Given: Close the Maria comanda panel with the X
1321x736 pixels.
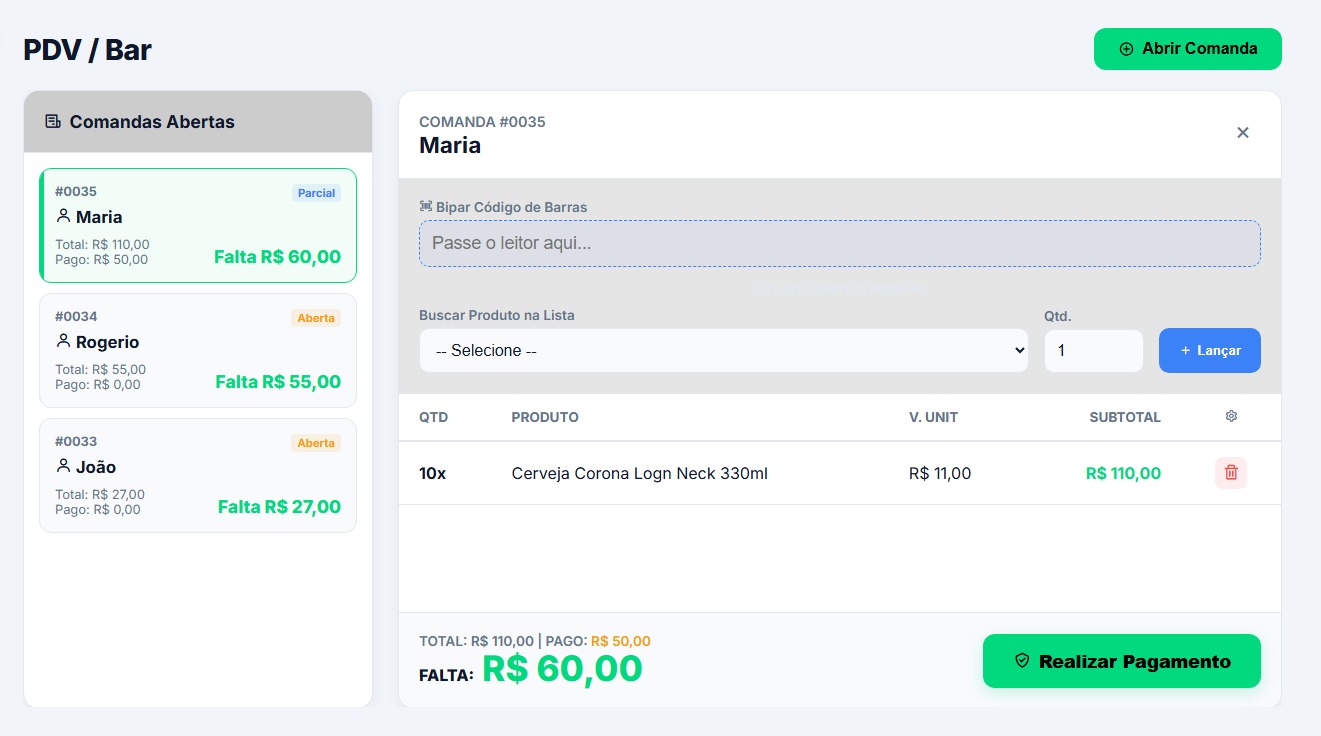Looking at the screenshot, I should [1243, 132].
